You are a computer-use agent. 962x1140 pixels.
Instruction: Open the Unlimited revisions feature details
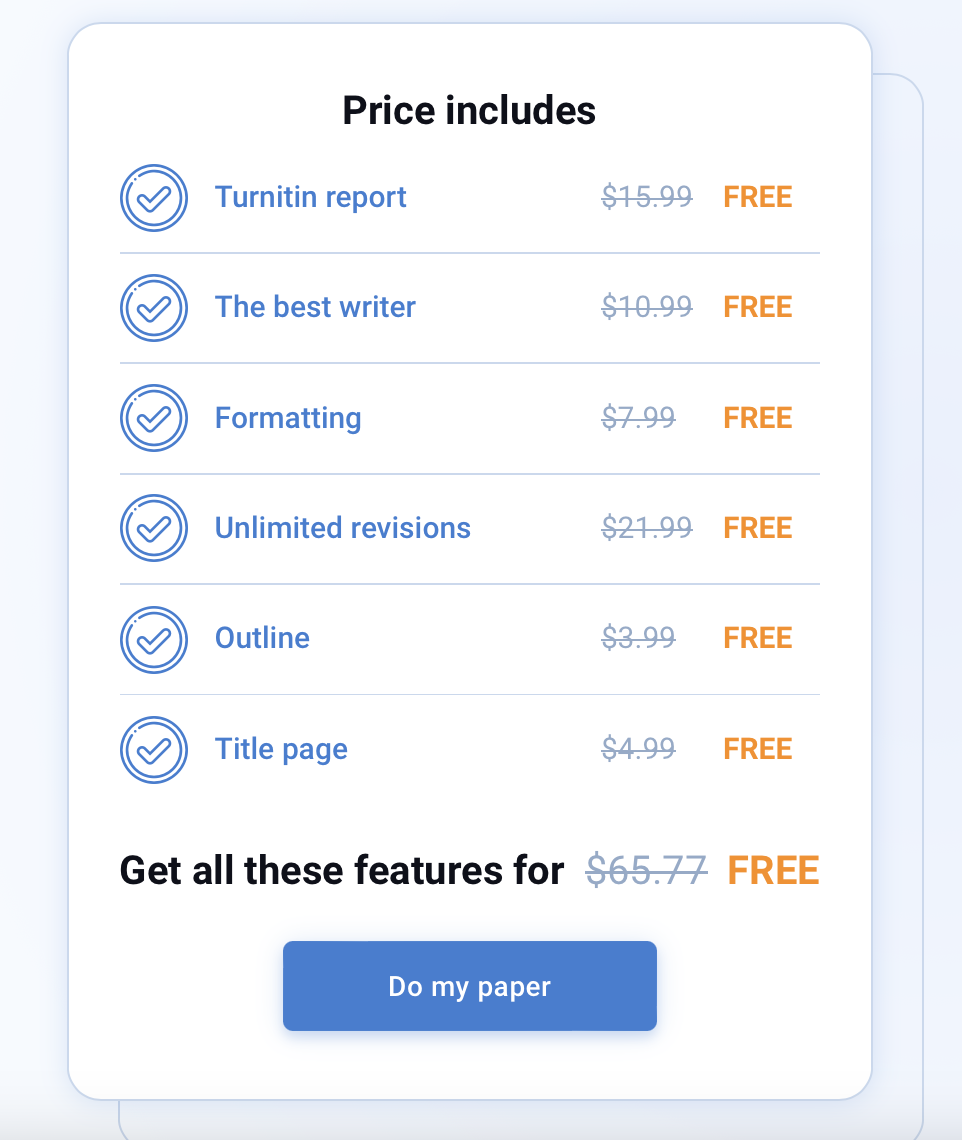pyautogui.click(x=342, y=528)
